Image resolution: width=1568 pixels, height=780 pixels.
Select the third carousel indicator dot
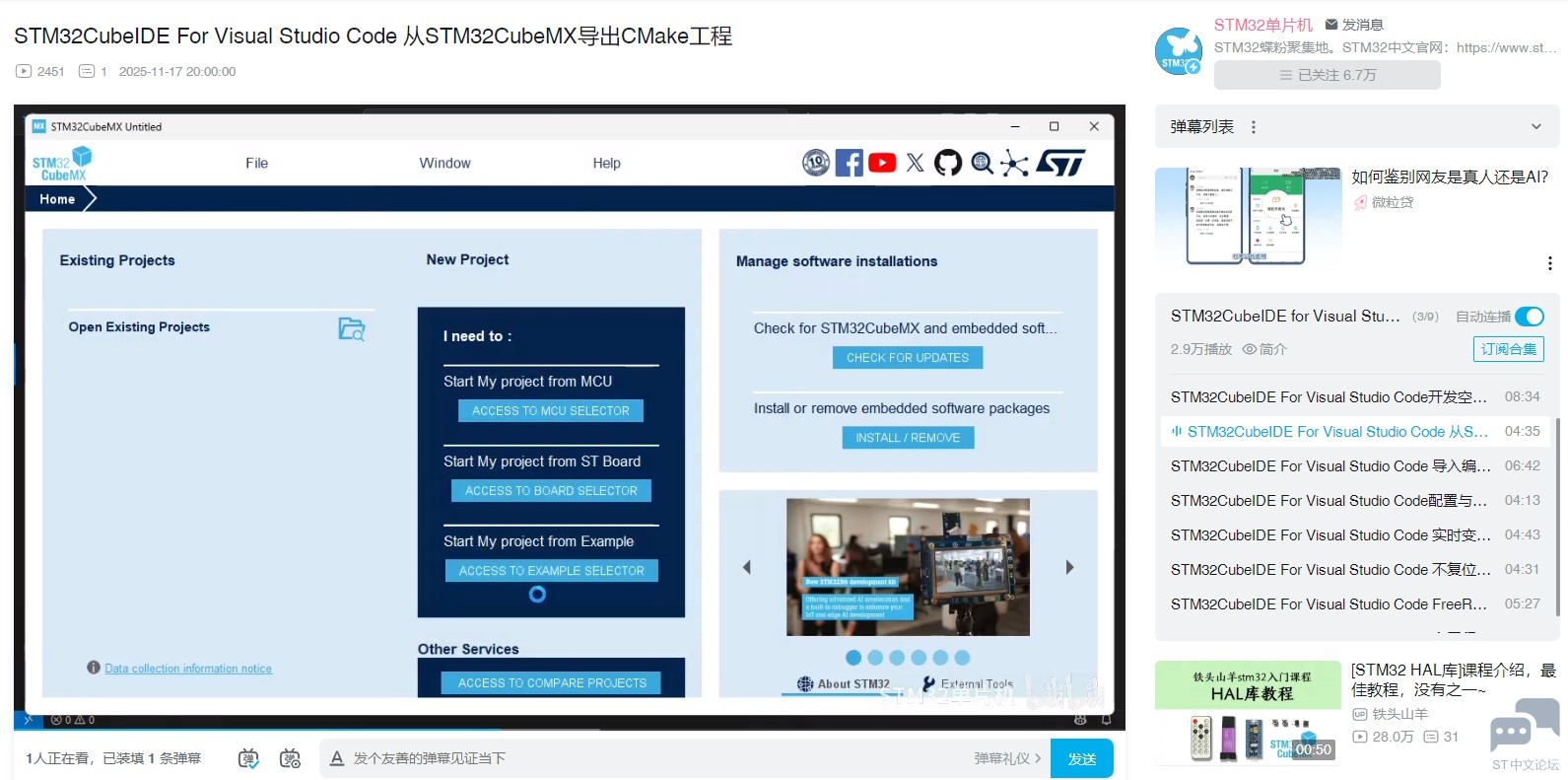[x=897, y=658]
